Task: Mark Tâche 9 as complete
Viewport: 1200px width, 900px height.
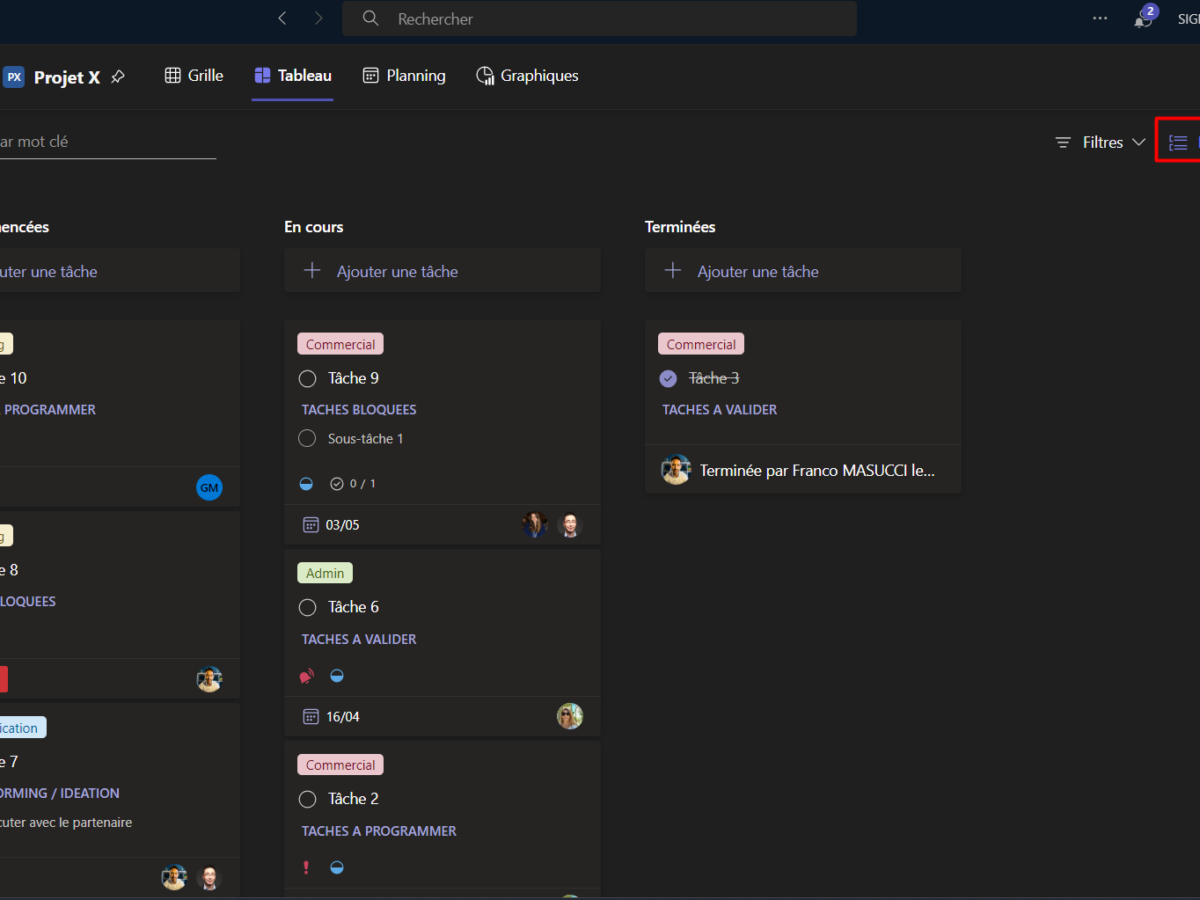Action: (308, 378)
